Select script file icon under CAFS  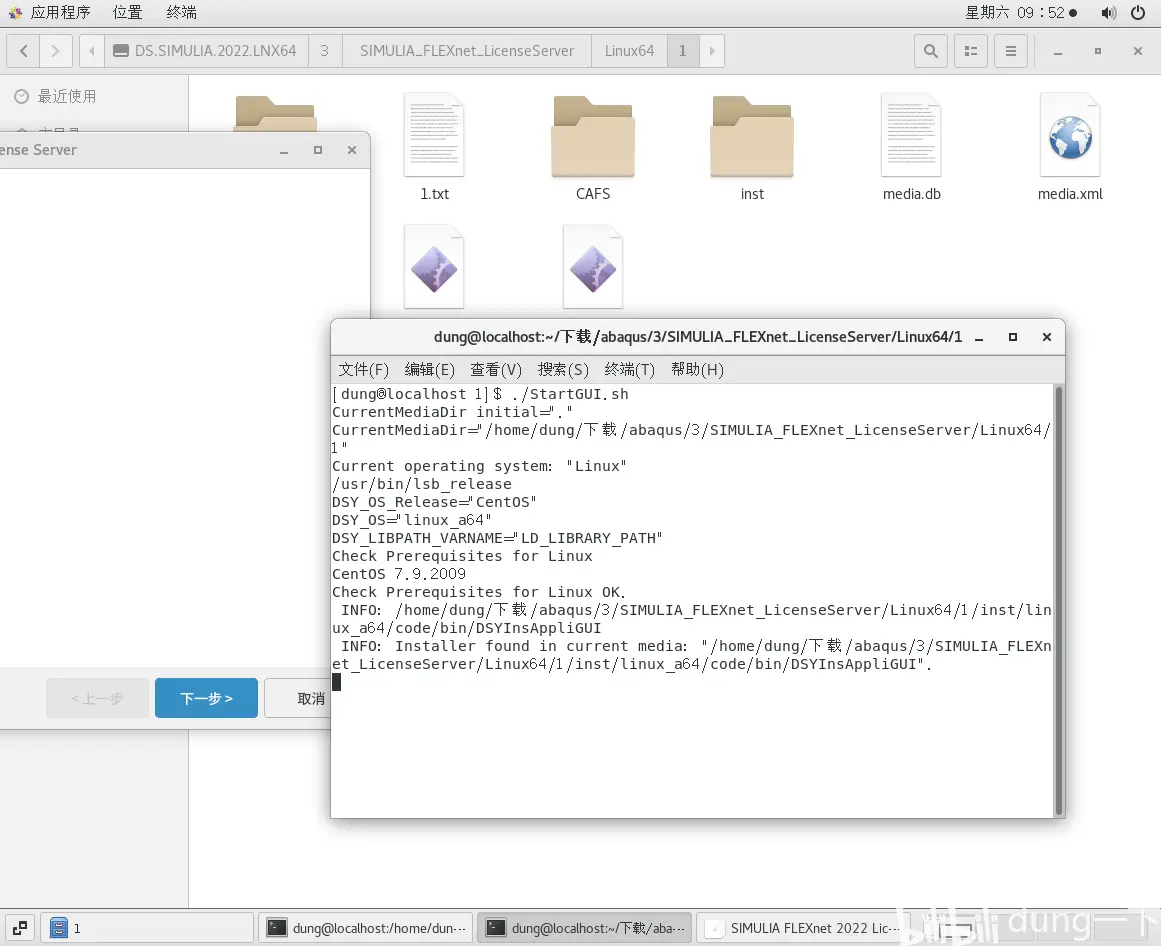click(593, 267)
